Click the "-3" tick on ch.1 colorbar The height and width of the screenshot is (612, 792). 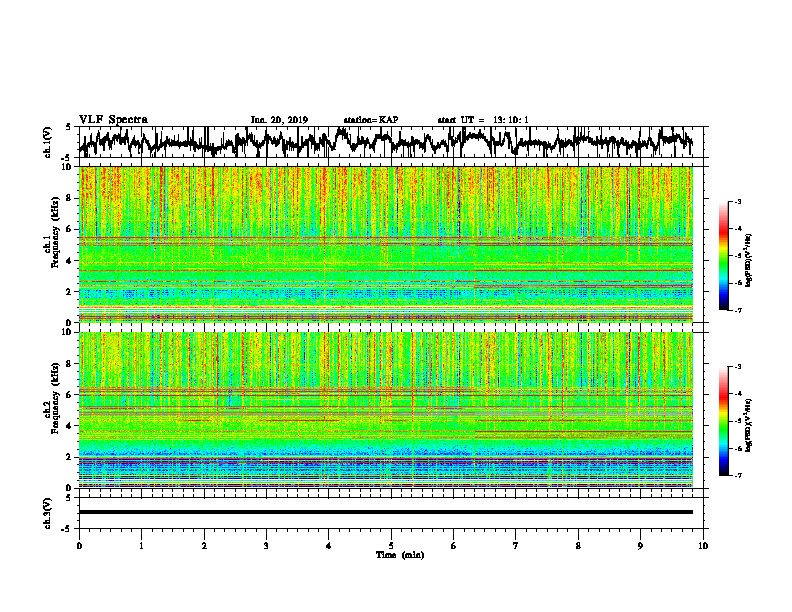pos(737,202)
